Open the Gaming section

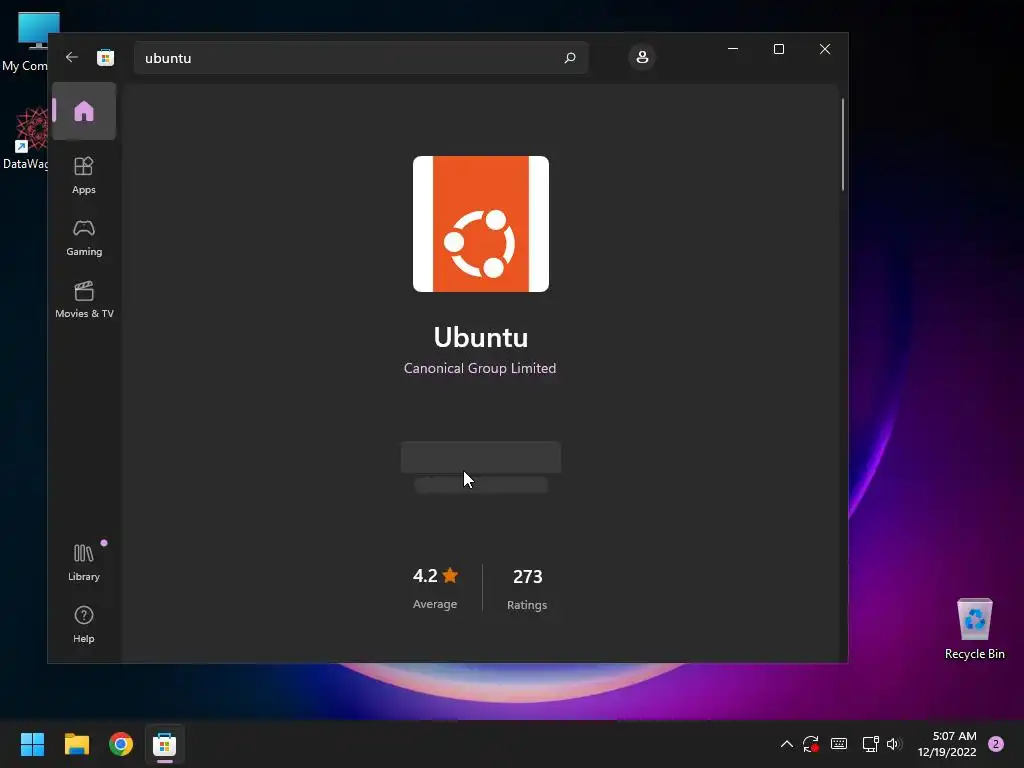click(x=84, y=238)
